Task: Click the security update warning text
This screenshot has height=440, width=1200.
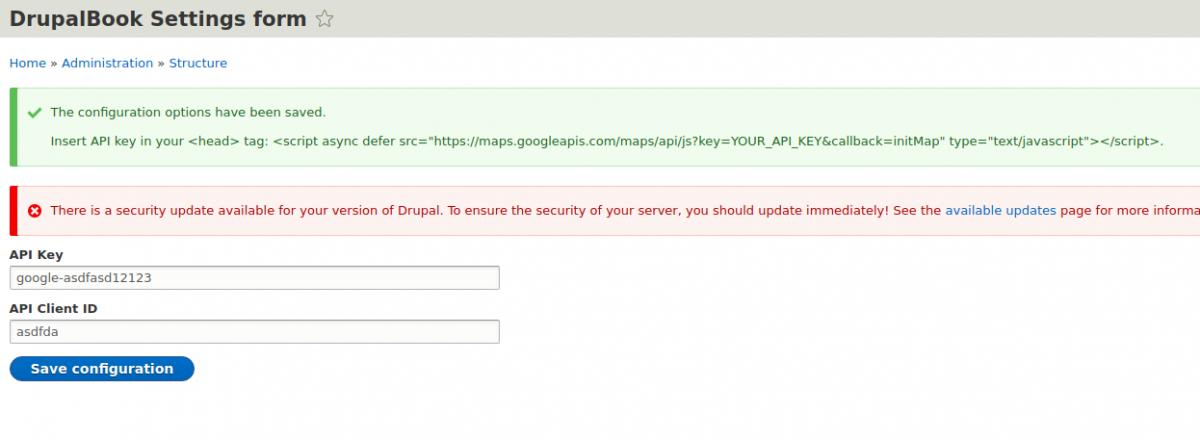Action: point(625,211)
